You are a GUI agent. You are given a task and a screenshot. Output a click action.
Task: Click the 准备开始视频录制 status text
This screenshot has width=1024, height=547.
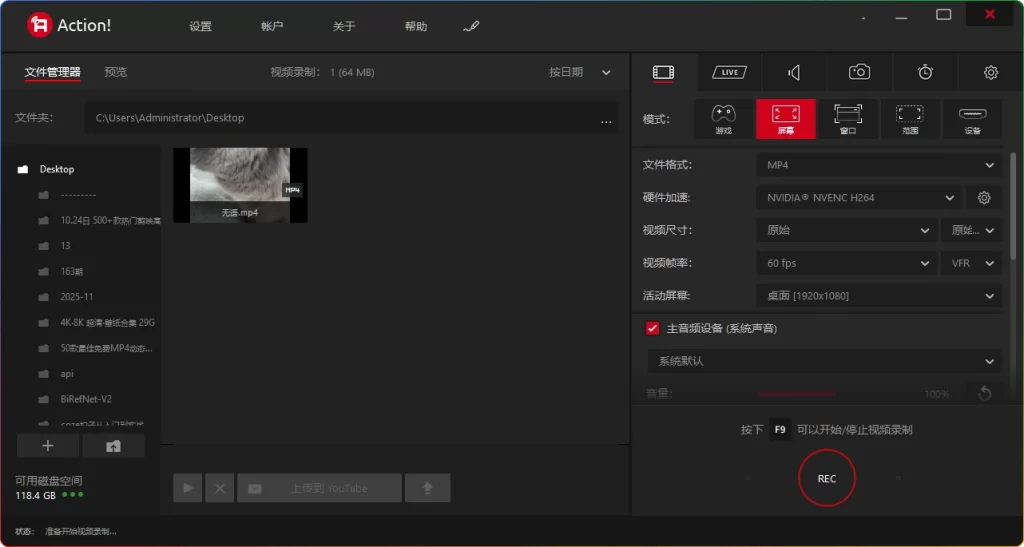[x=81, y=531]
